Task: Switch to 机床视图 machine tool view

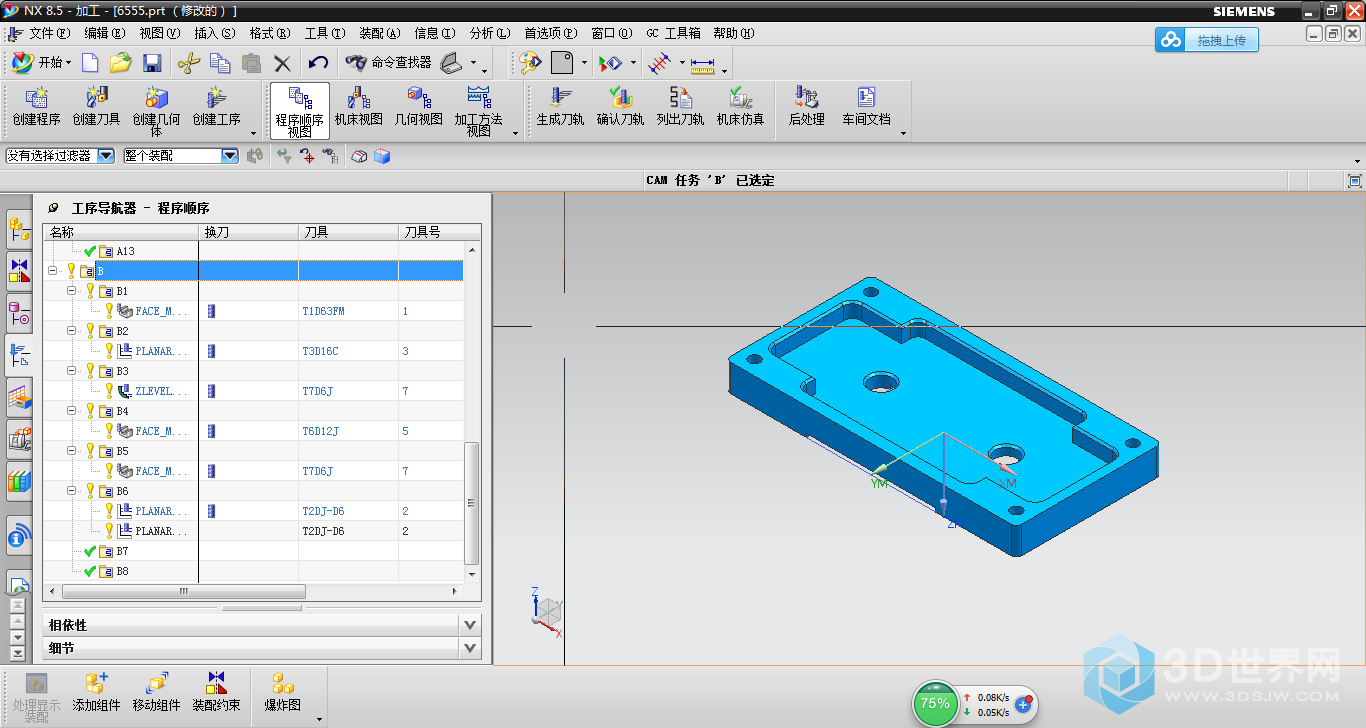Action: (x=359, y=106)
